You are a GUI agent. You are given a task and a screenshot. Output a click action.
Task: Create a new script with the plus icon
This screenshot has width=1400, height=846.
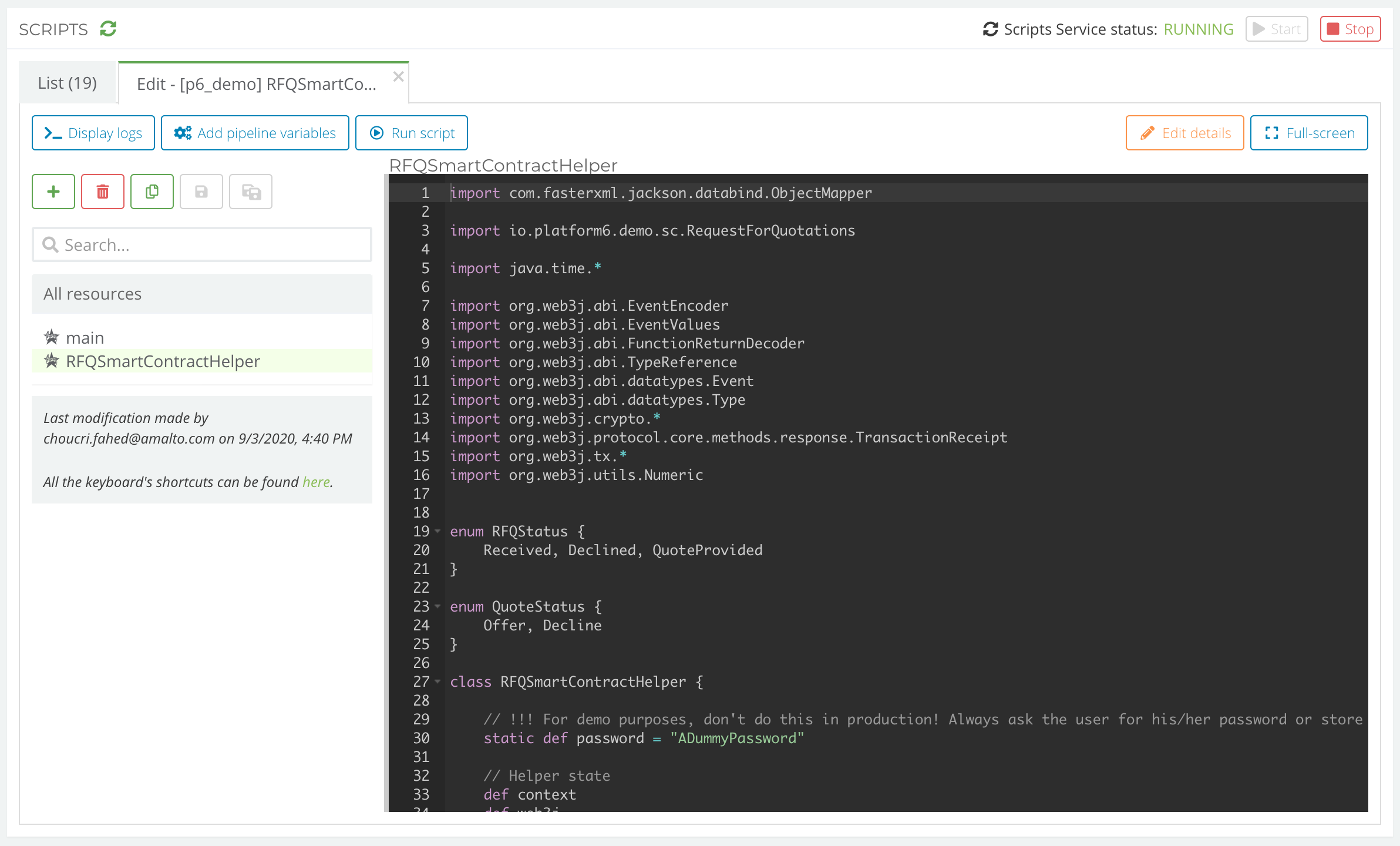(53, 192)
